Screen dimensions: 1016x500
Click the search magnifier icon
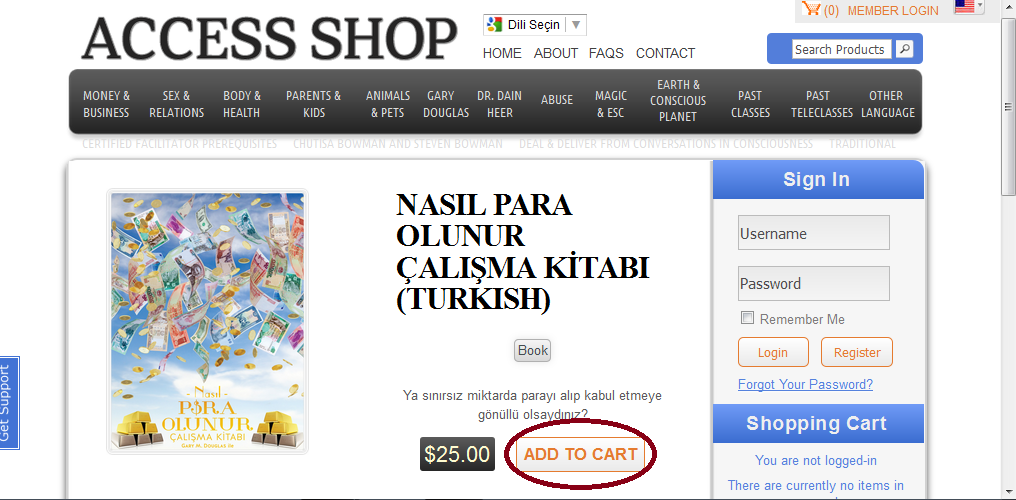[905, 49]
